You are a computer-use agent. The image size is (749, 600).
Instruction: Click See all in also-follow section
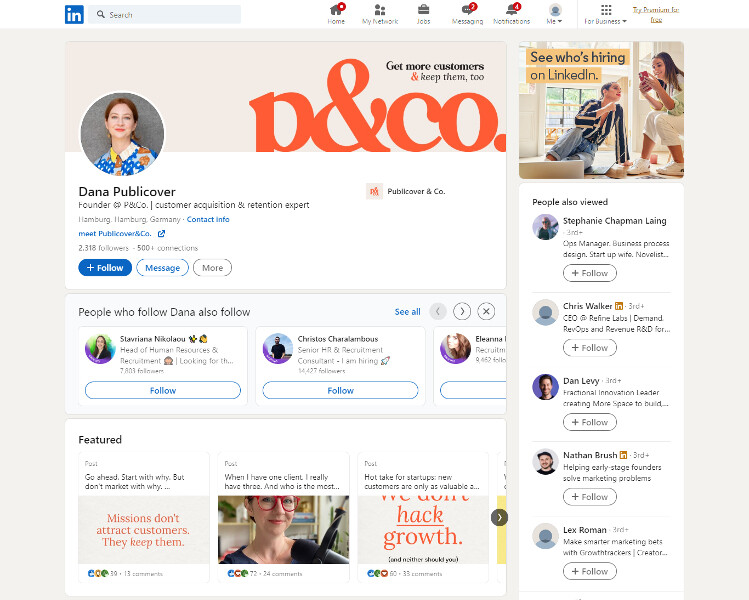coord(407,311)
